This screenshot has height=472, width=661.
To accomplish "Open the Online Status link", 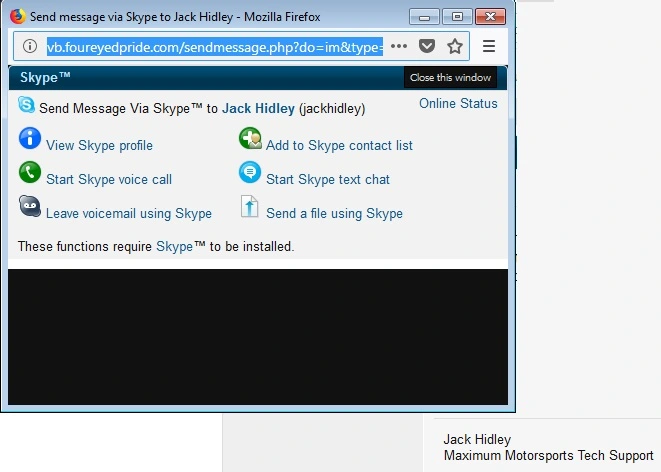I will coord(458,103).
